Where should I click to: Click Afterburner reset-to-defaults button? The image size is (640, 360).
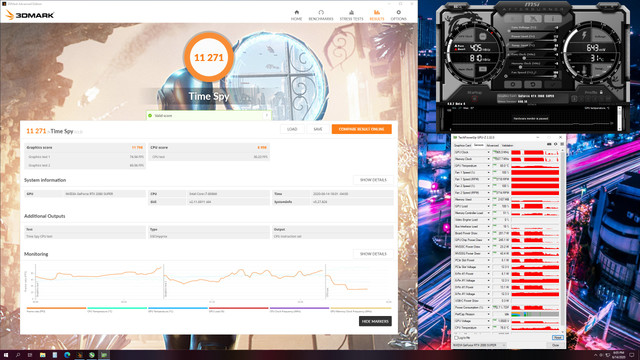pyautogui.click(x=533, y=84)
